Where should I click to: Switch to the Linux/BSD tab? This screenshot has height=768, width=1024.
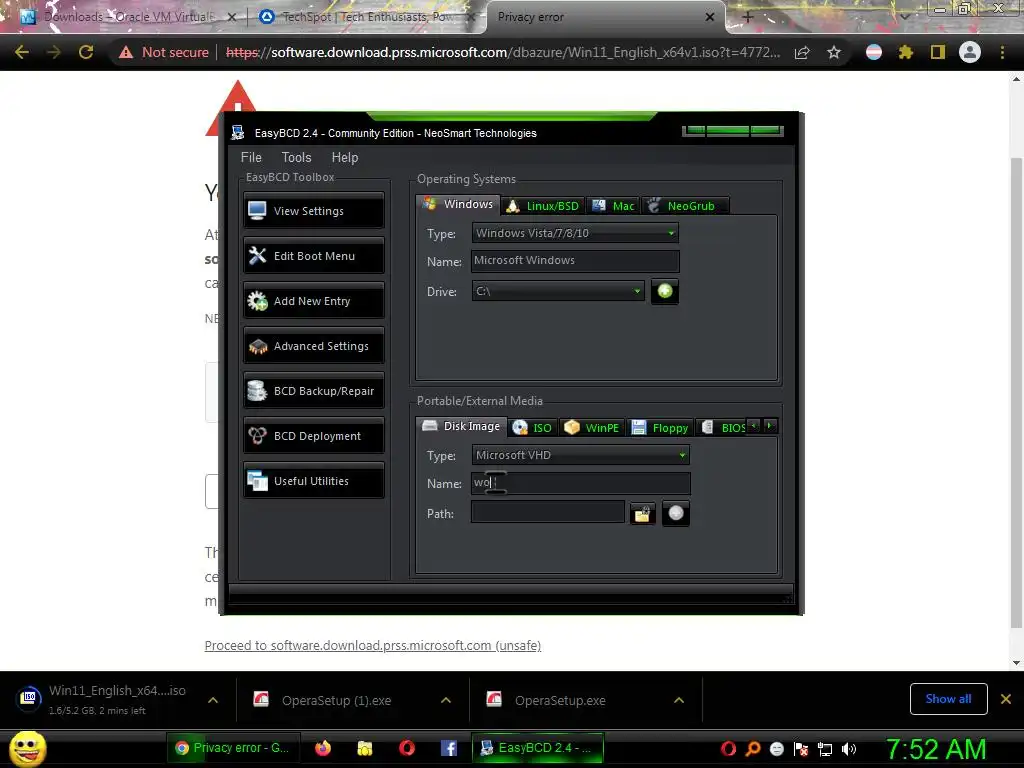543,206
